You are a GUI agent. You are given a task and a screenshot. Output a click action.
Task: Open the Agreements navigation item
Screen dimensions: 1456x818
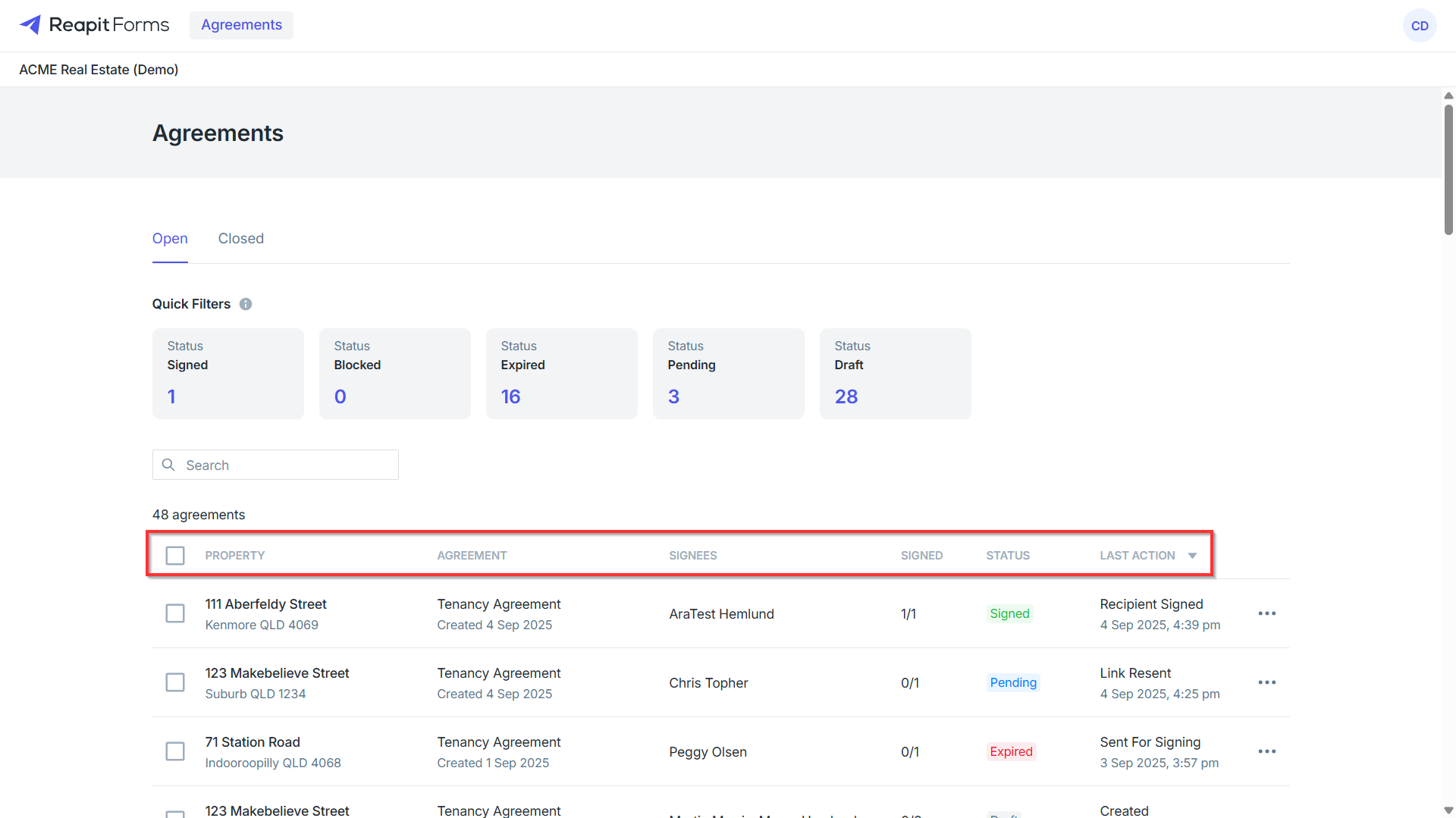tap(241, 25)
